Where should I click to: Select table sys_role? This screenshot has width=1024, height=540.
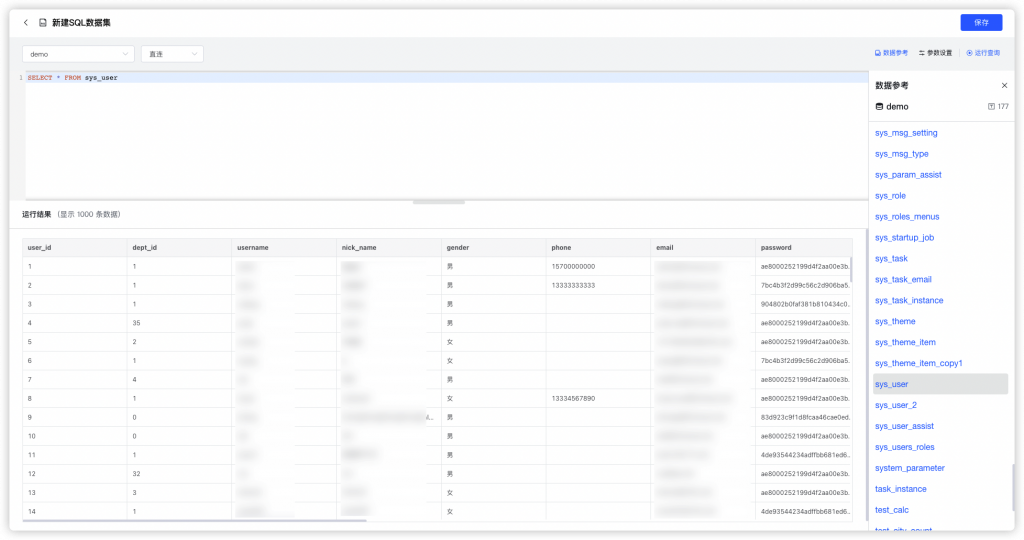[890, 195]
